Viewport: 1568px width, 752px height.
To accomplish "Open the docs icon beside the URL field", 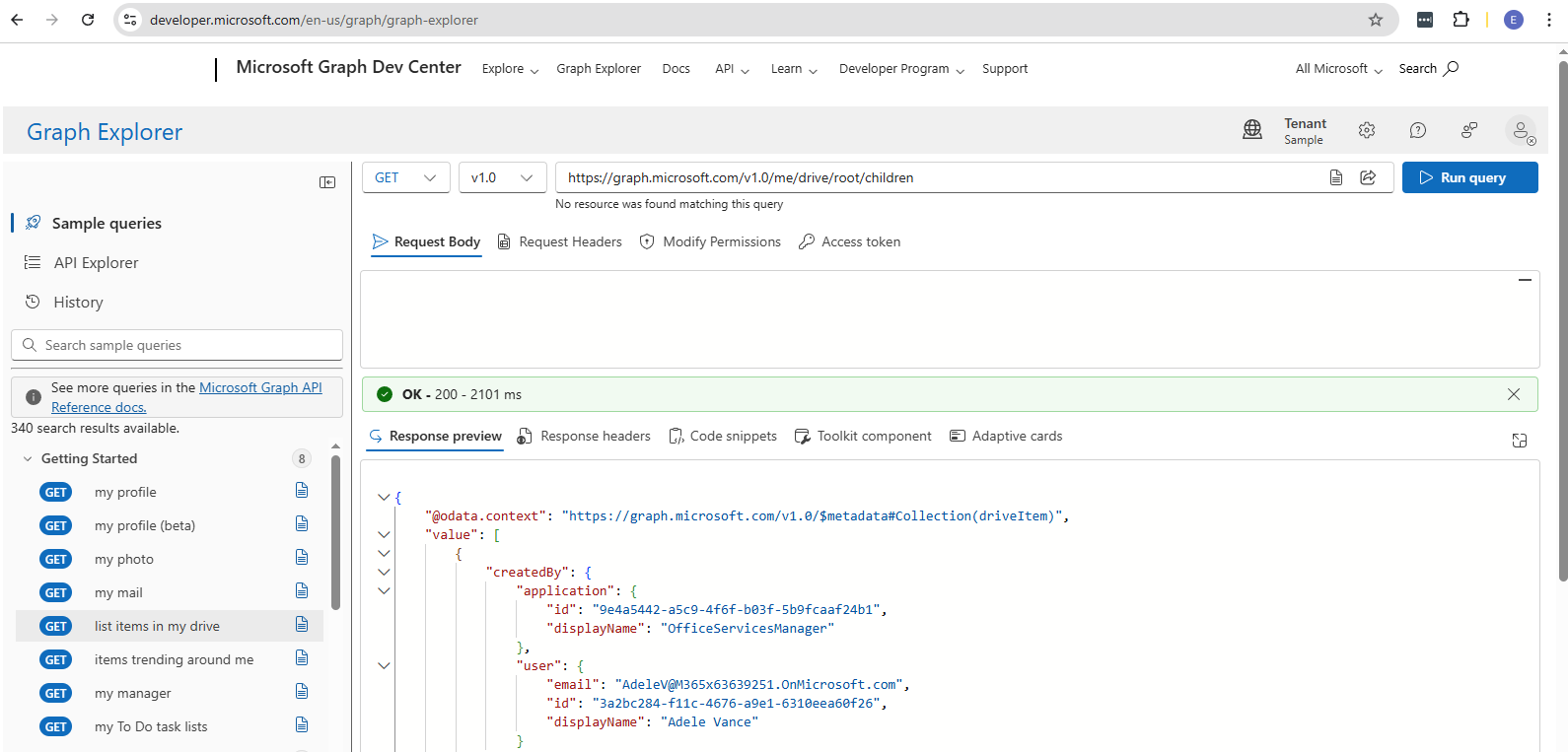I will [1335, 177].
